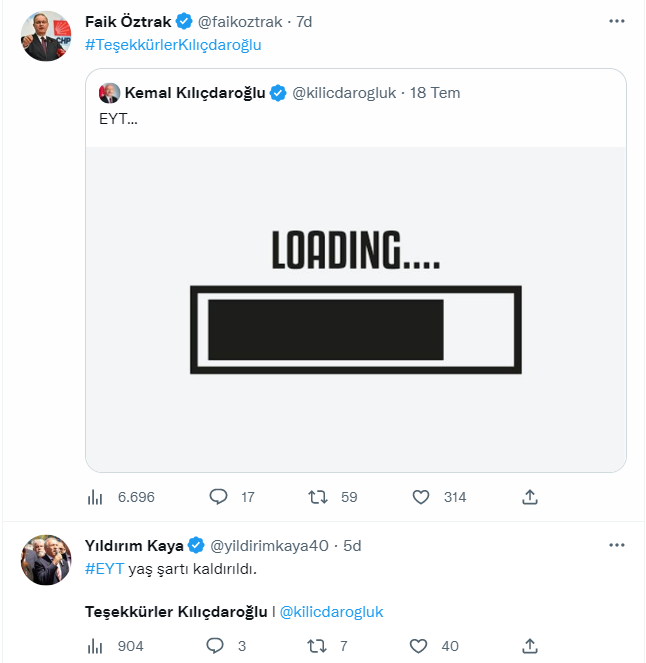Reply to Yıldırım Kaya's tweet
Viewport: 646px width, 663px height.
tap(214, 646)
